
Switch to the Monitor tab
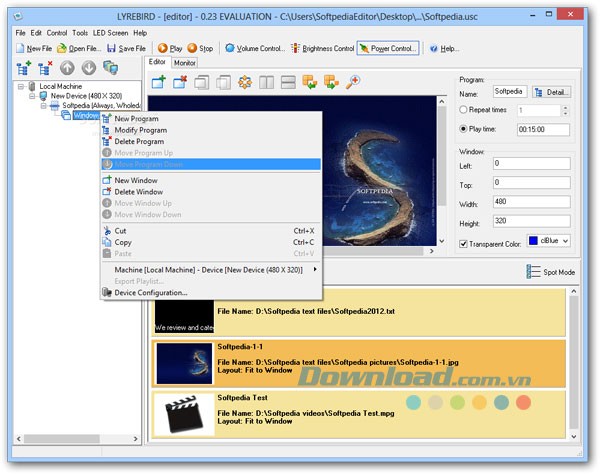185,63
